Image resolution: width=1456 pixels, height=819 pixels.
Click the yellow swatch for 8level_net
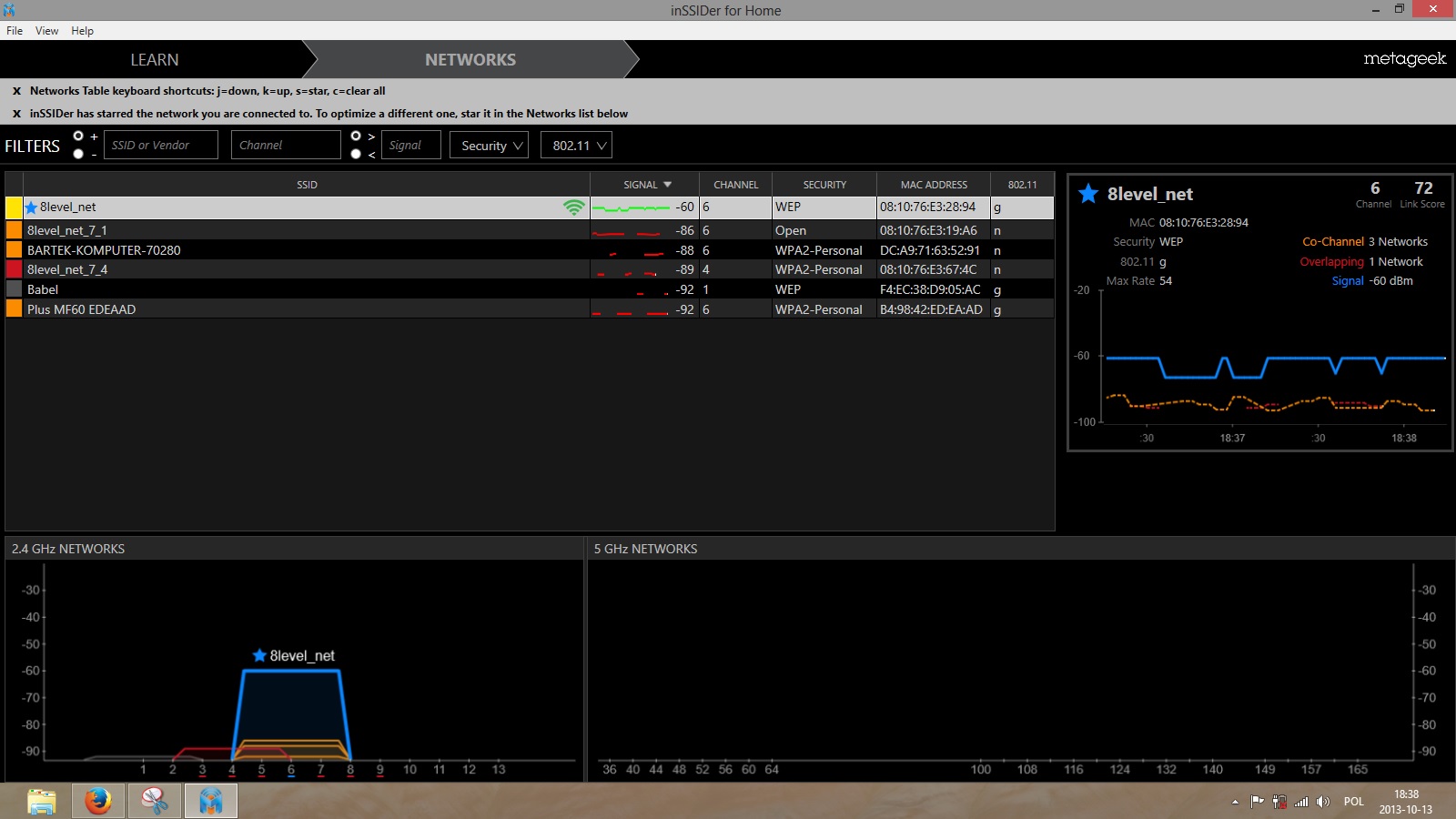pos(14,207)
